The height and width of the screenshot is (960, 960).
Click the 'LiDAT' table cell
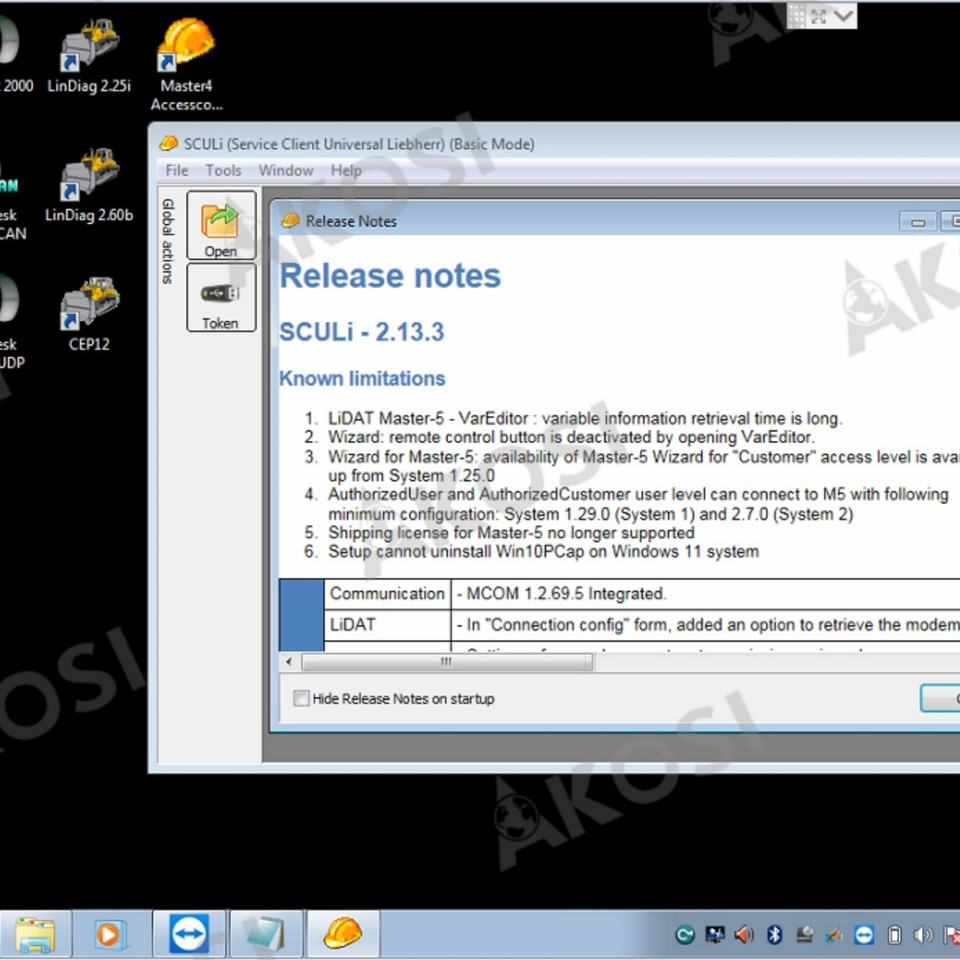387,625
